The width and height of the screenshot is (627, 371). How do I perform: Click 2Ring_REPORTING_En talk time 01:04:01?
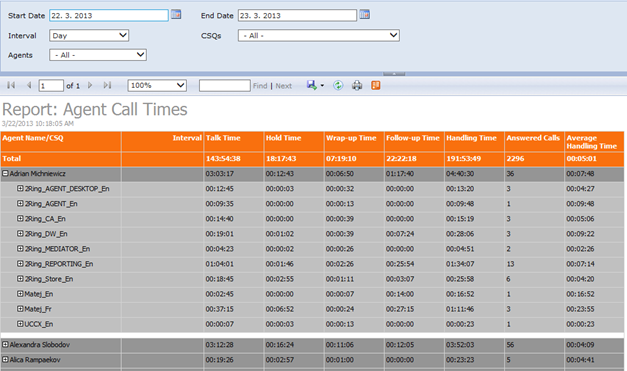point(220,264)
